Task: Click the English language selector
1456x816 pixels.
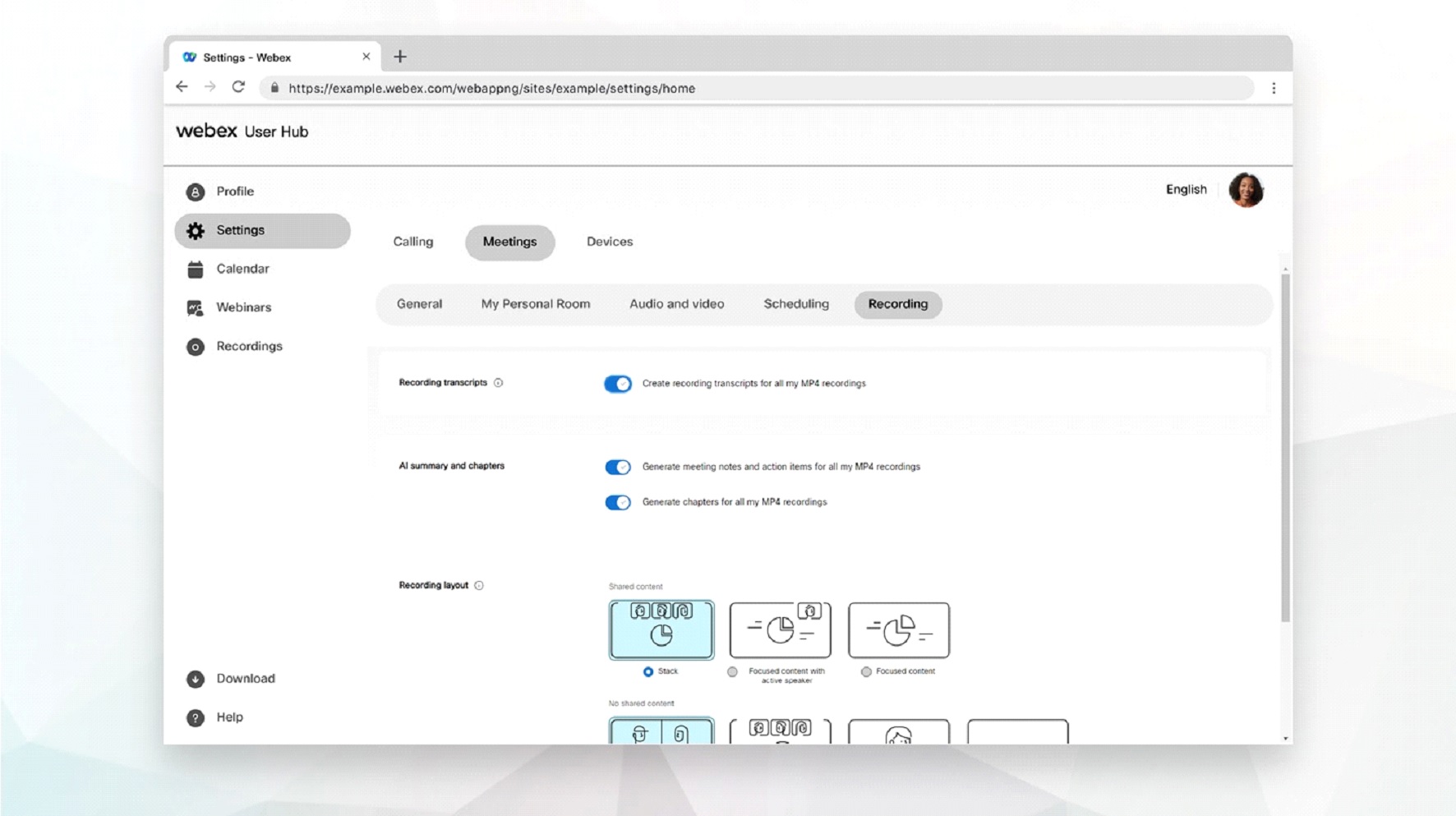Action: pyautogui.click(x=1186, y=189)
